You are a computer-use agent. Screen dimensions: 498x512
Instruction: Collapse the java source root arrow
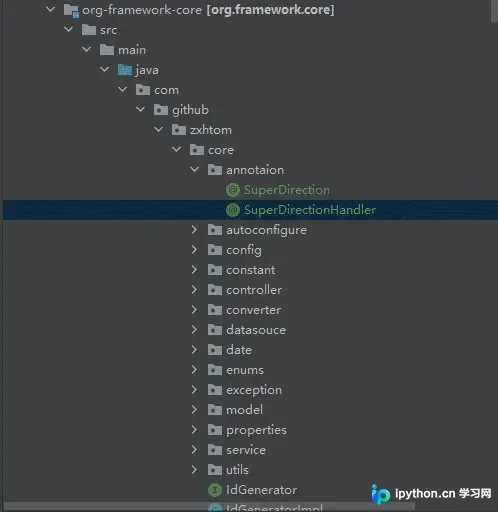coord(105,69)
